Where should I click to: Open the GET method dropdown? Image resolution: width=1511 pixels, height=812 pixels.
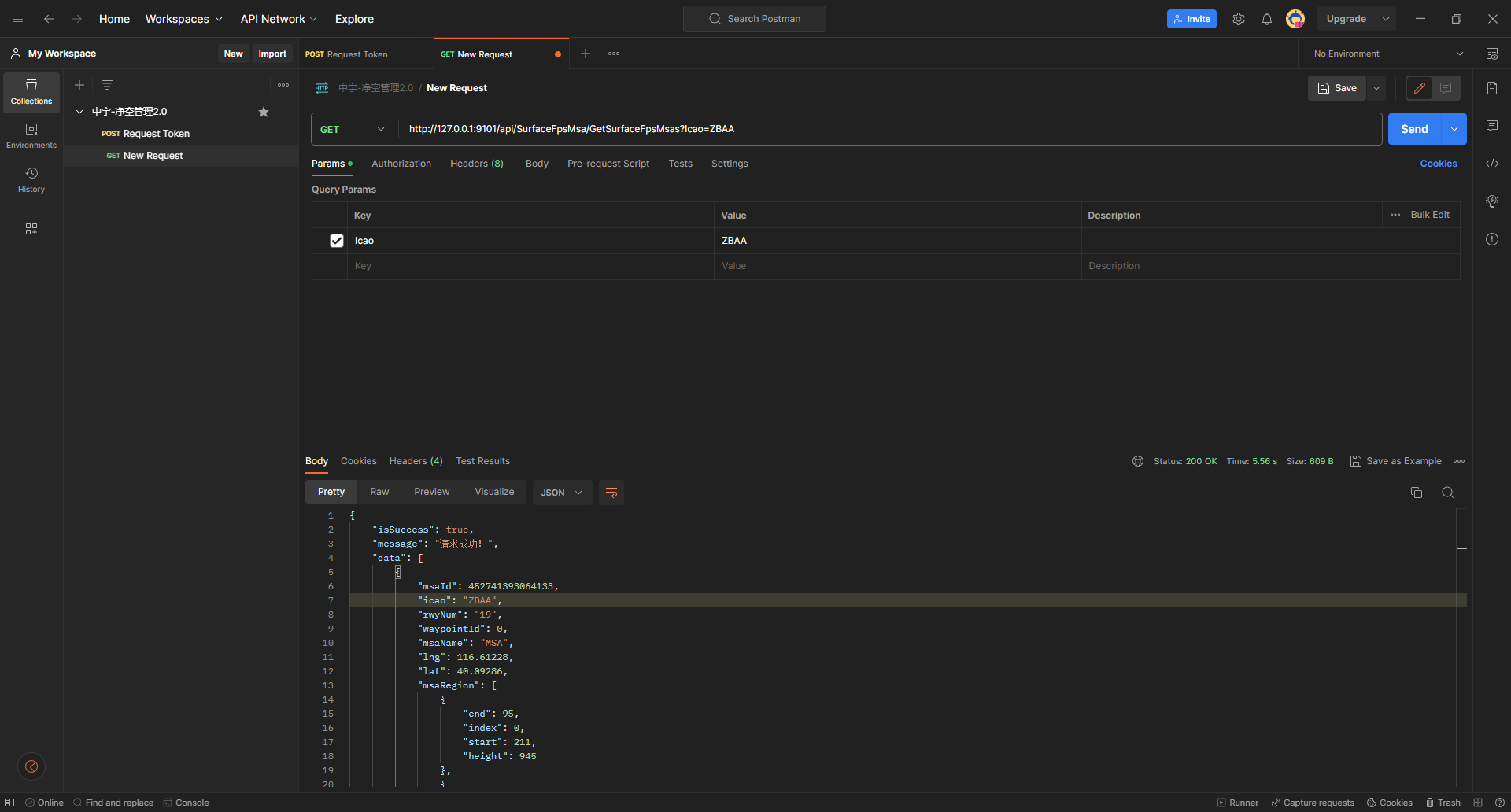pos(353,129)
